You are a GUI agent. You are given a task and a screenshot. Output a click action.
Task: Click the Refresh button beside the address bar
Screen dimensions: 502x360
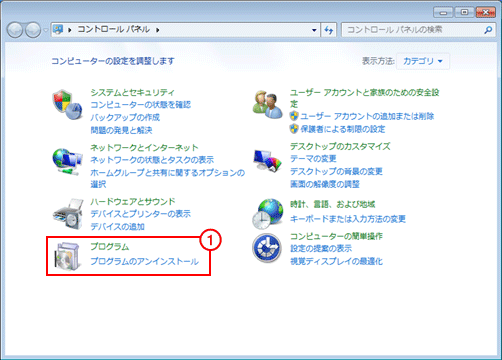329,30
